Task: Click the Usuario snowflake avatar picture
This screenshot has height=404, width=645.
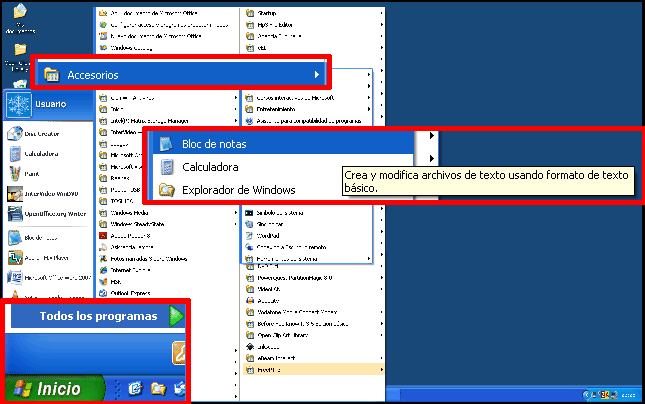Action: coord(18,104)
